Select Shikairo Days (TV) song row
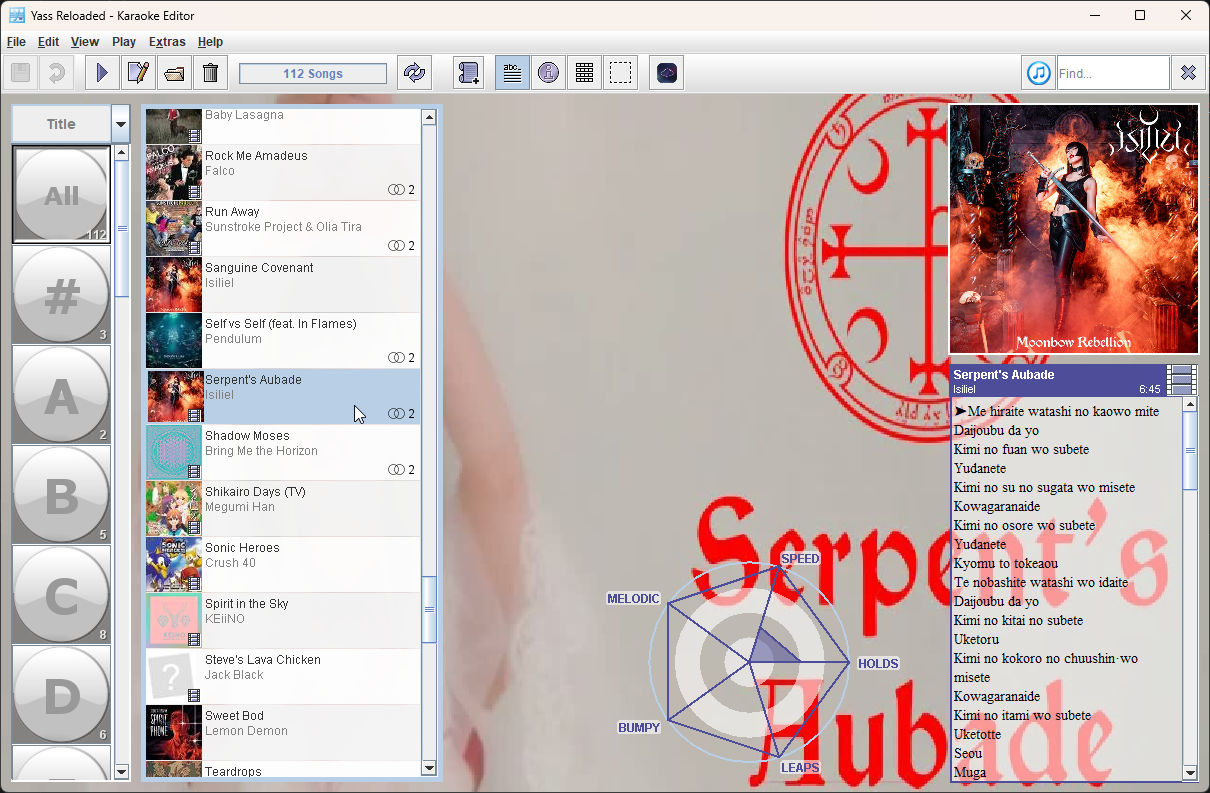Viewport: 1210px width, 793px height. point(283,509)
